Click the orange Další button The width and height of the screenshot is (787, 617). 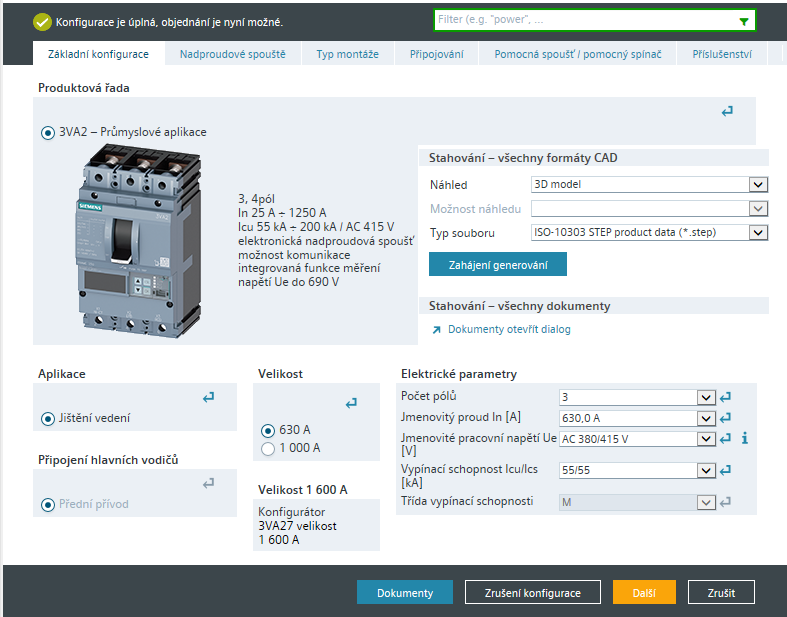[644, 592]
